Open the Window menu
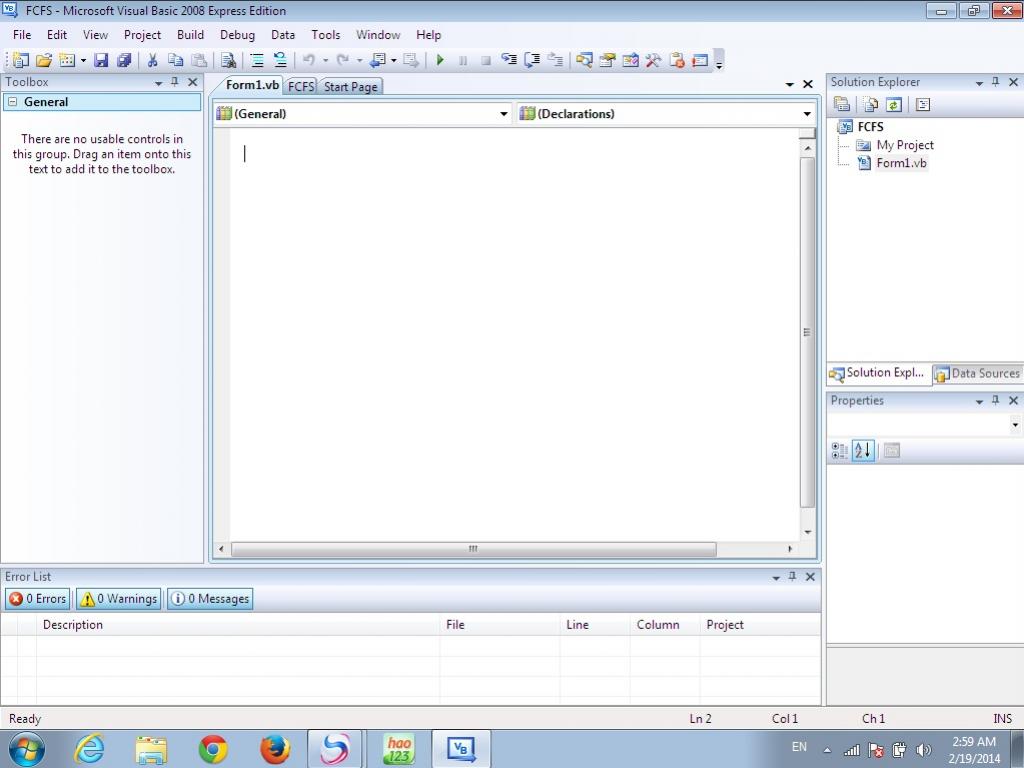 click(x=377, y=35)
